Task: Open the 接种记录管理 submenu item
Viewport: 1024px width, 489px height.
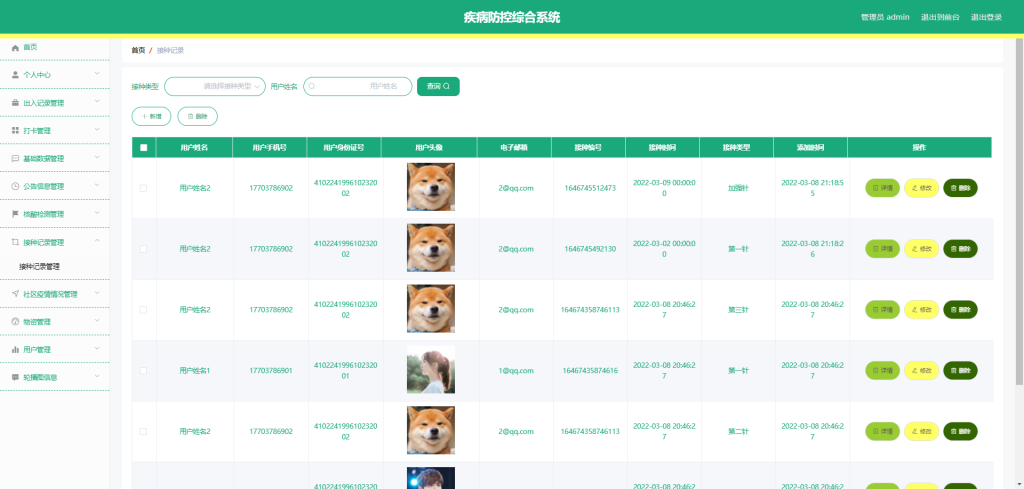Action: tap(39, 266)
